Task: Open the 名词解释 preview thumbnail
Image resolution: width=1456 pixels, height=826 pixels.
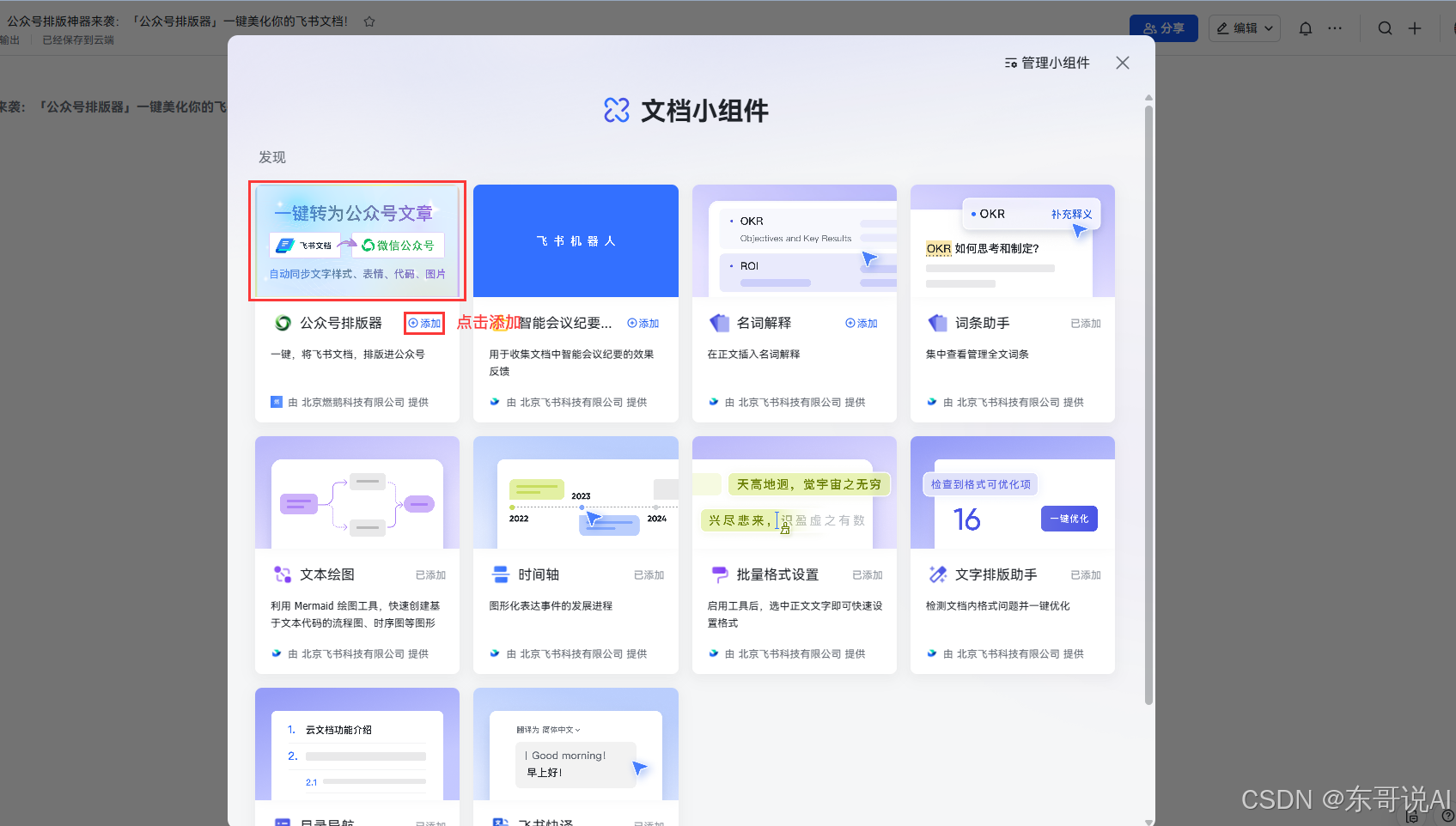Action: coord(795,241)
